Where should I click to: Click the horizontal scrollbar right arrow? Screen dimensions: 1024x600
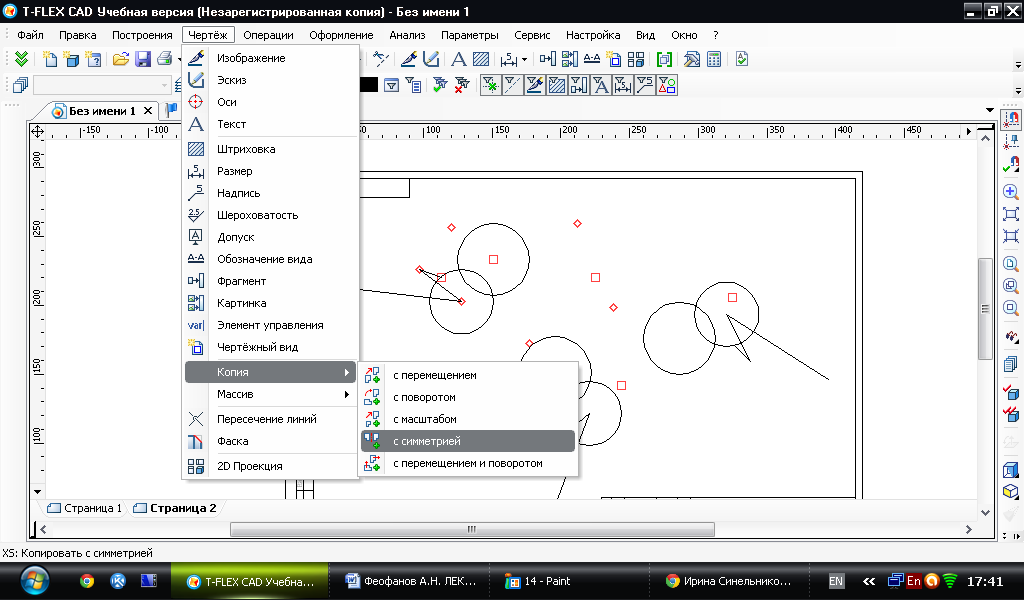click(x=968, y=529)
